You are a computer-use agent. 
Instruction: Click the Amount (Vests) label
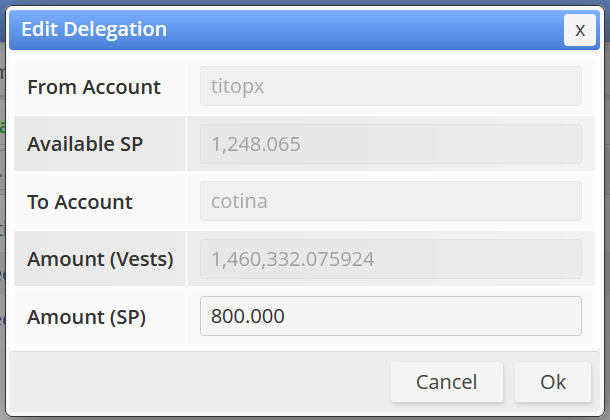tap(100, 259)
